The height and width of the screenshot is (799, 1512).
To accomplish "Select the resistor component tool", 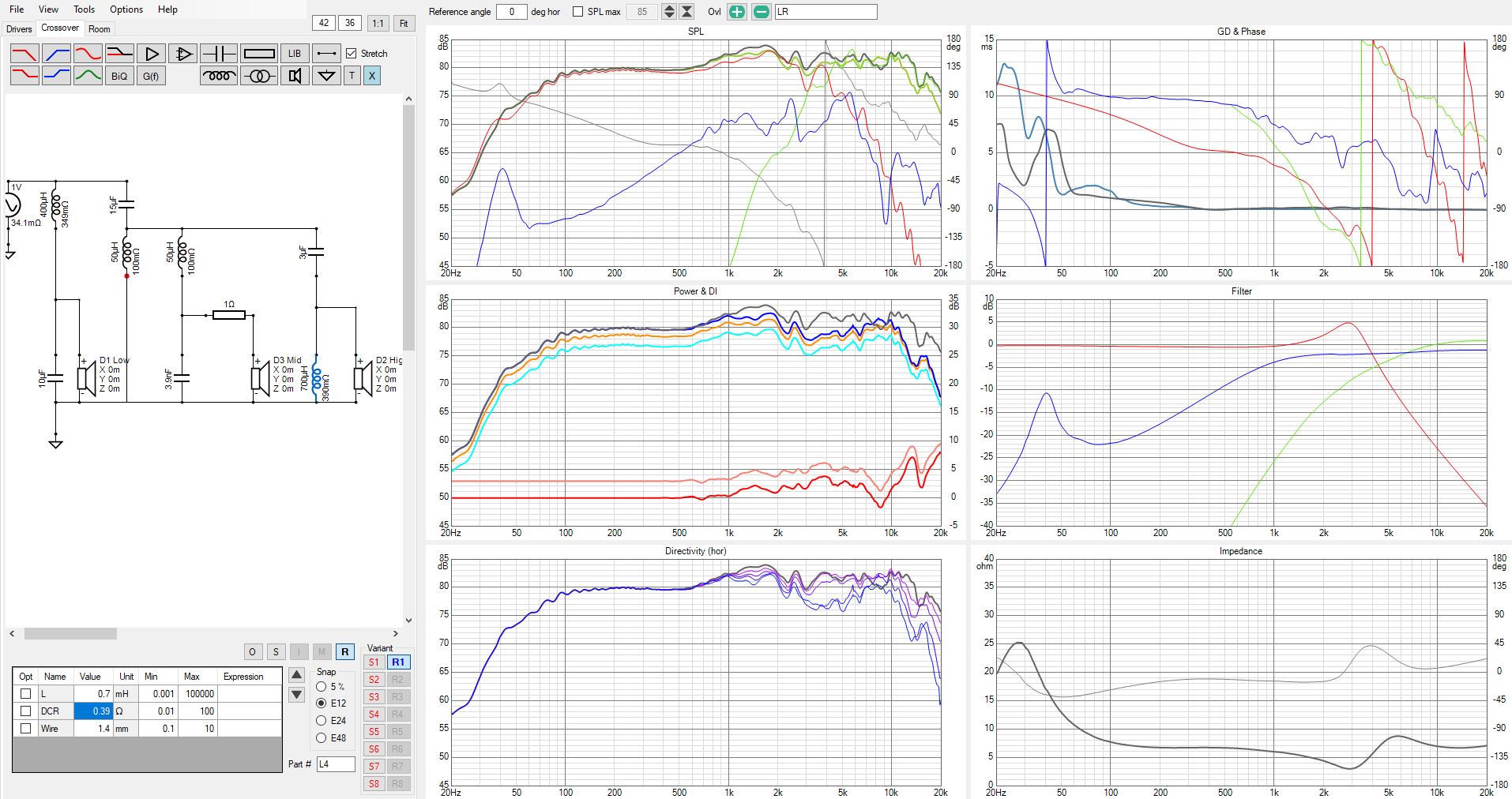I will (x=259, y=54).
